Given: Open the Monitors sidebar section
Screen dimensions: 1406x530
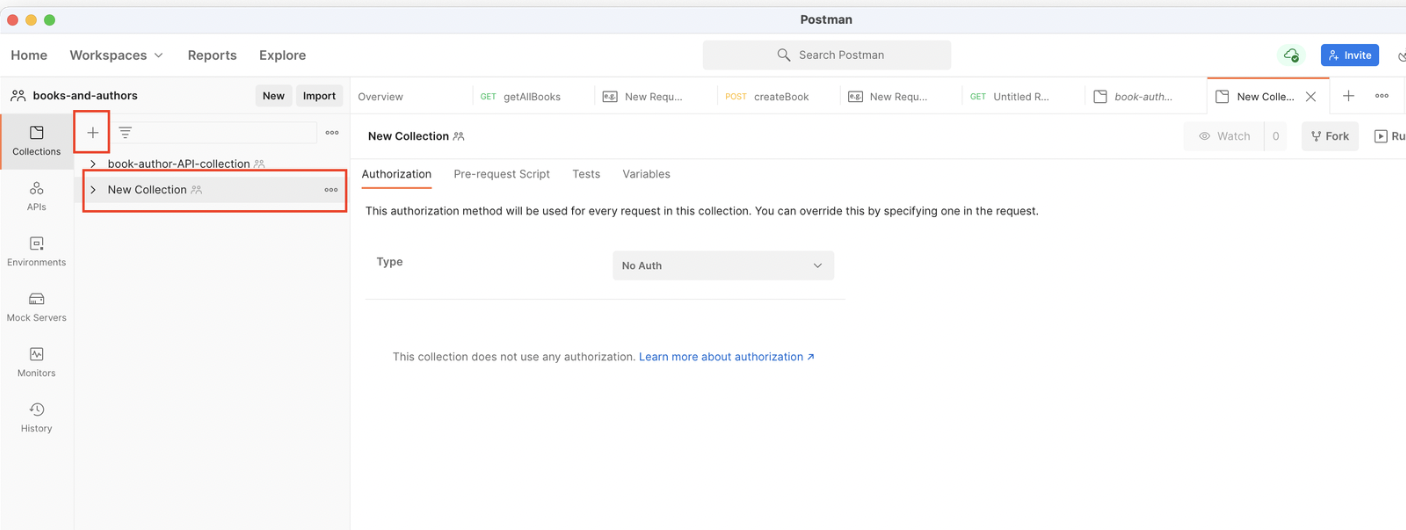Looking at the screenshot, I should click(x=37, y=362).
